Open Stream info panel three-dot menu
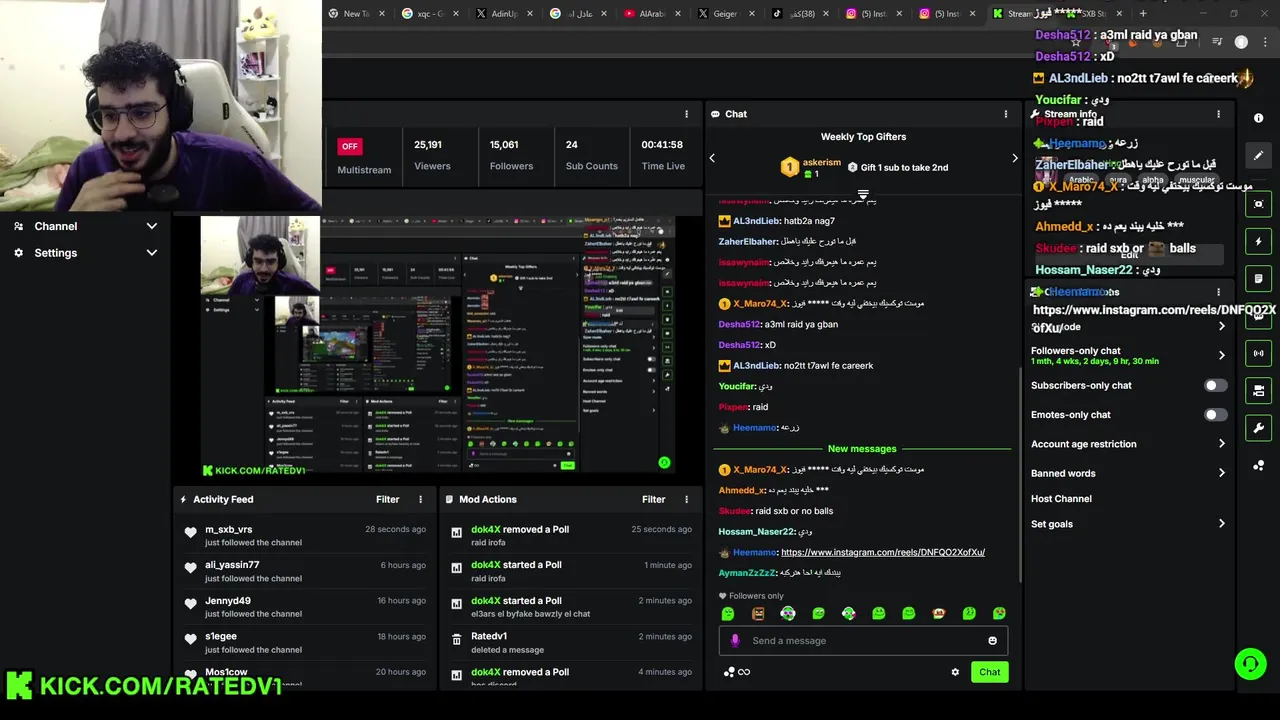1280x720 pixels. (x=1218, y=114)
